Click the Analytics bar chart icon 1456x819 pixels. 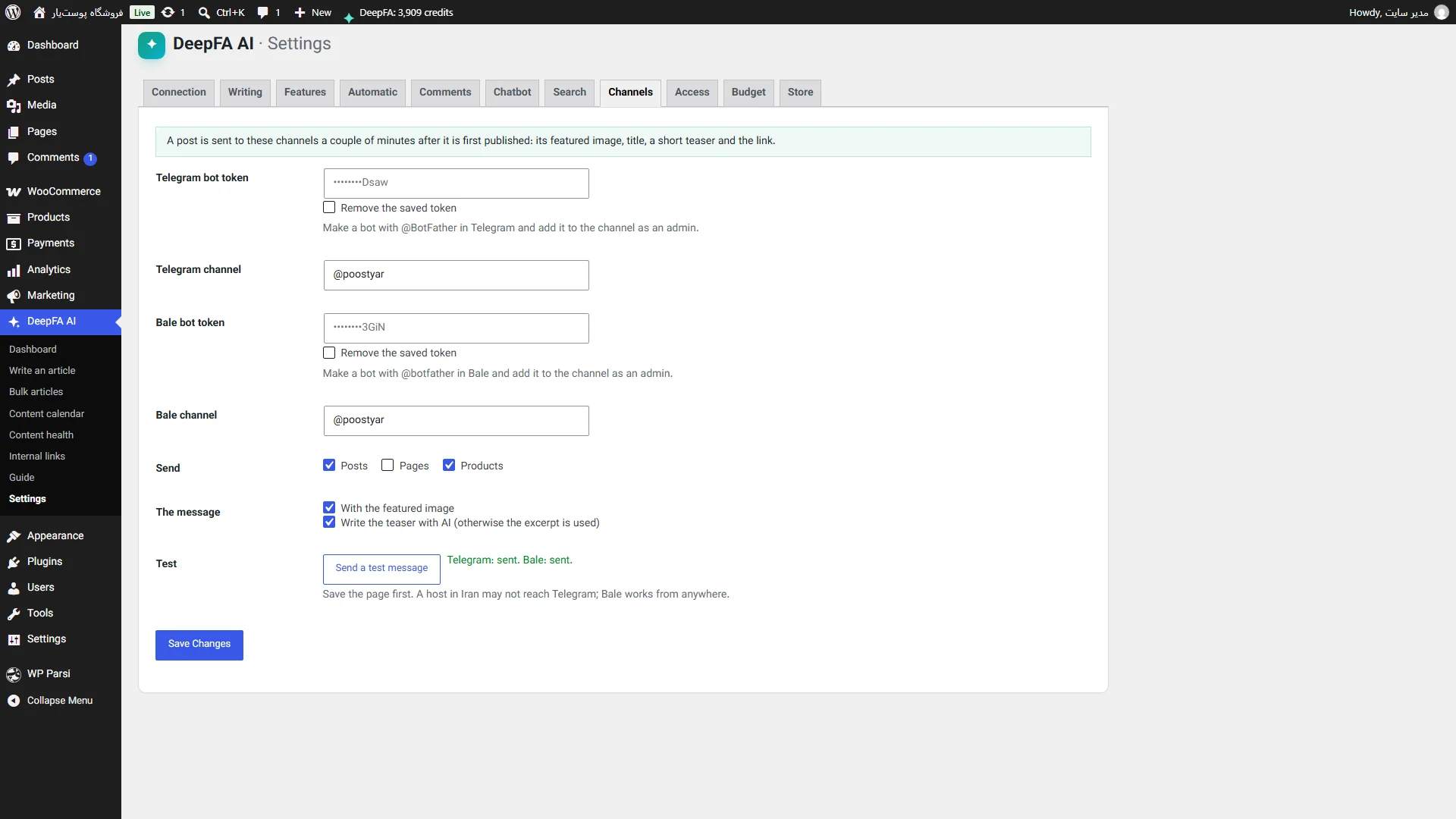[14, 270]
